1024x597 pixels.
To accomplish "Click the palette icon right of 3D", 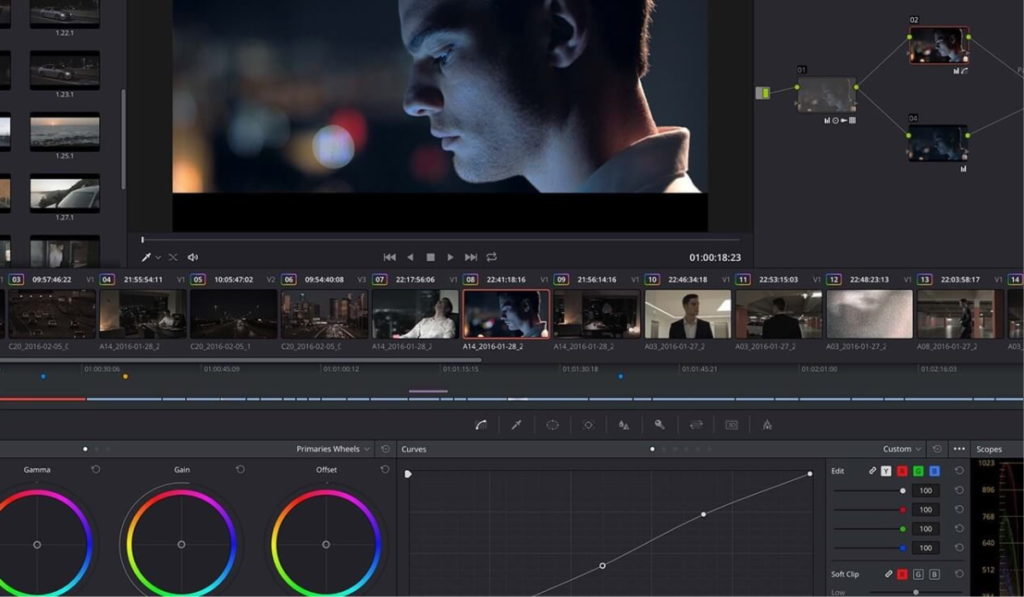I will pos(767,425).
